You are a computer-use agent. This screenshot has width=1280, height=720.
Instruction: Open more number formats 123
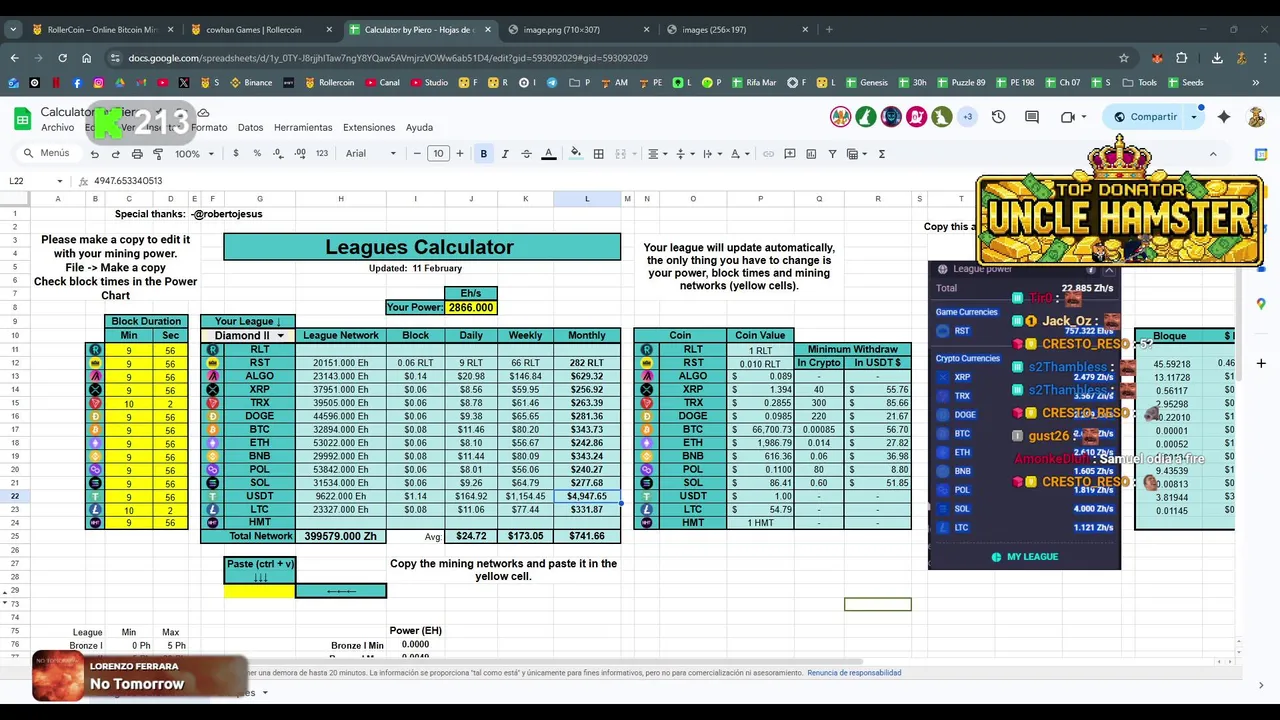[x=321, y=154]
